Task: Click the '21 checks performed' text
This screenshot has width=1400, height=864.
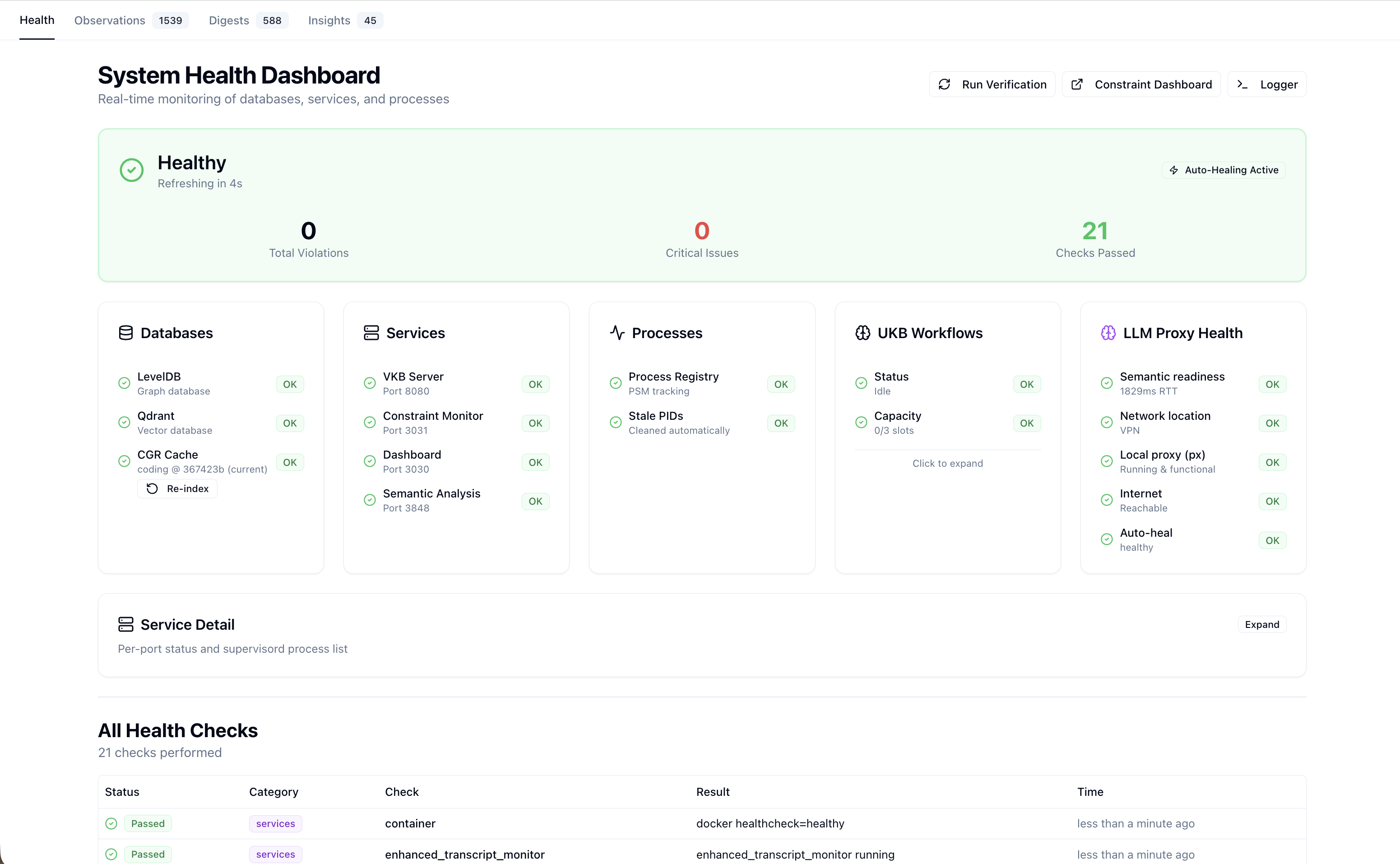Action: click(x=160, y=753)
